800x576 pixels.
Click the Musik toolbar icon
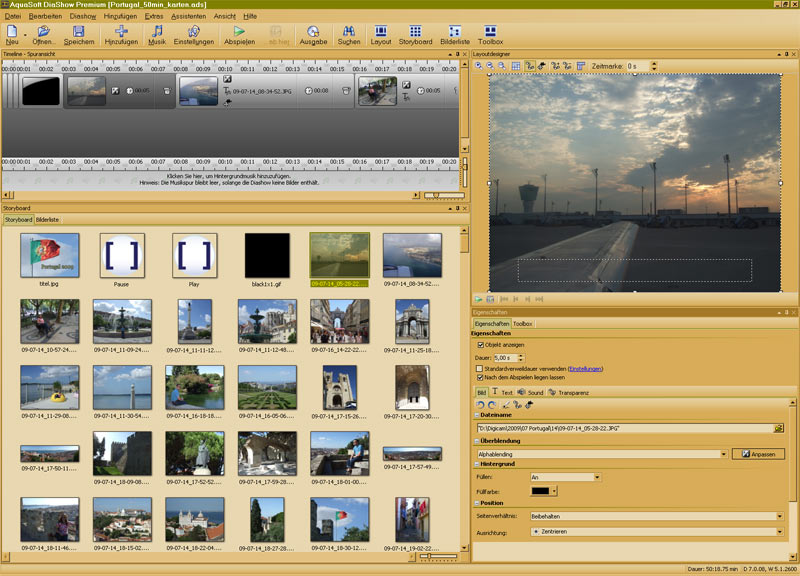[157, 32]
